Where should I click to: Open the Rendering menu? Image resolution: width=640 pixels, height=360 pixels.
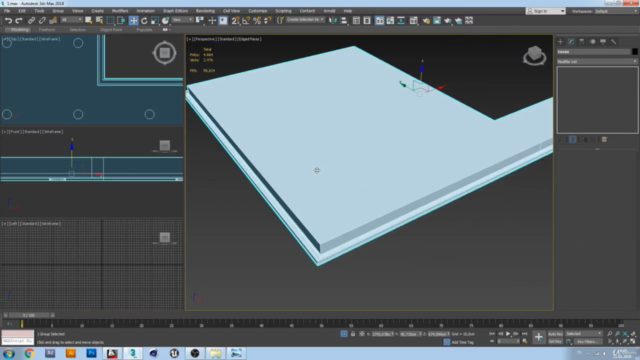[205, 11]
